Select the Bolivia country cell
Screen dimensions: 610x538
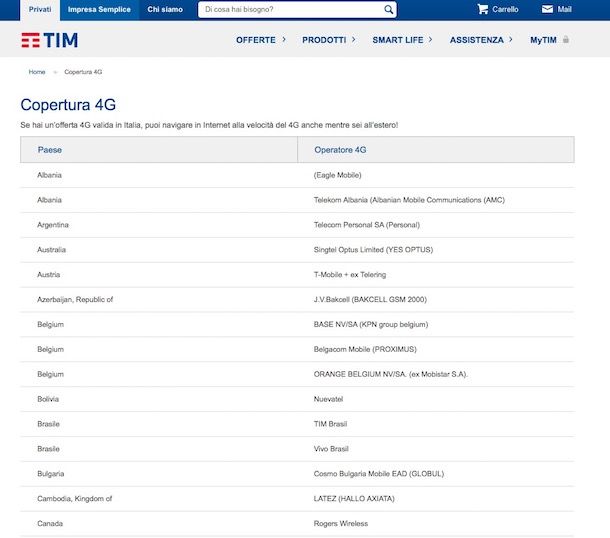pyautogui.click(x=48, y=399)
